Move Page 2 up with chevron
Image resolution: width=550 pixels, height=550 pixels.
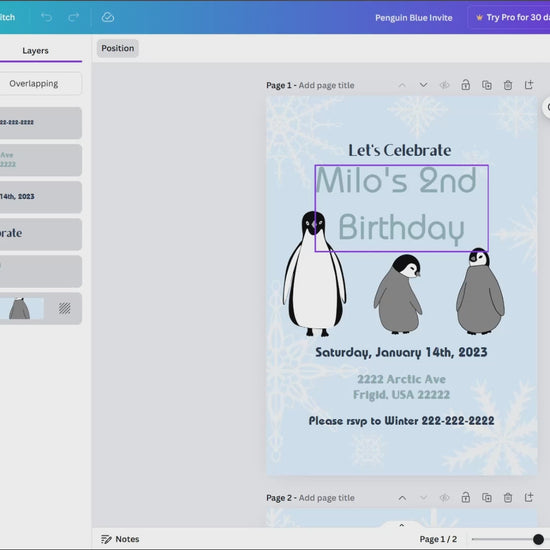click(402, 498)
